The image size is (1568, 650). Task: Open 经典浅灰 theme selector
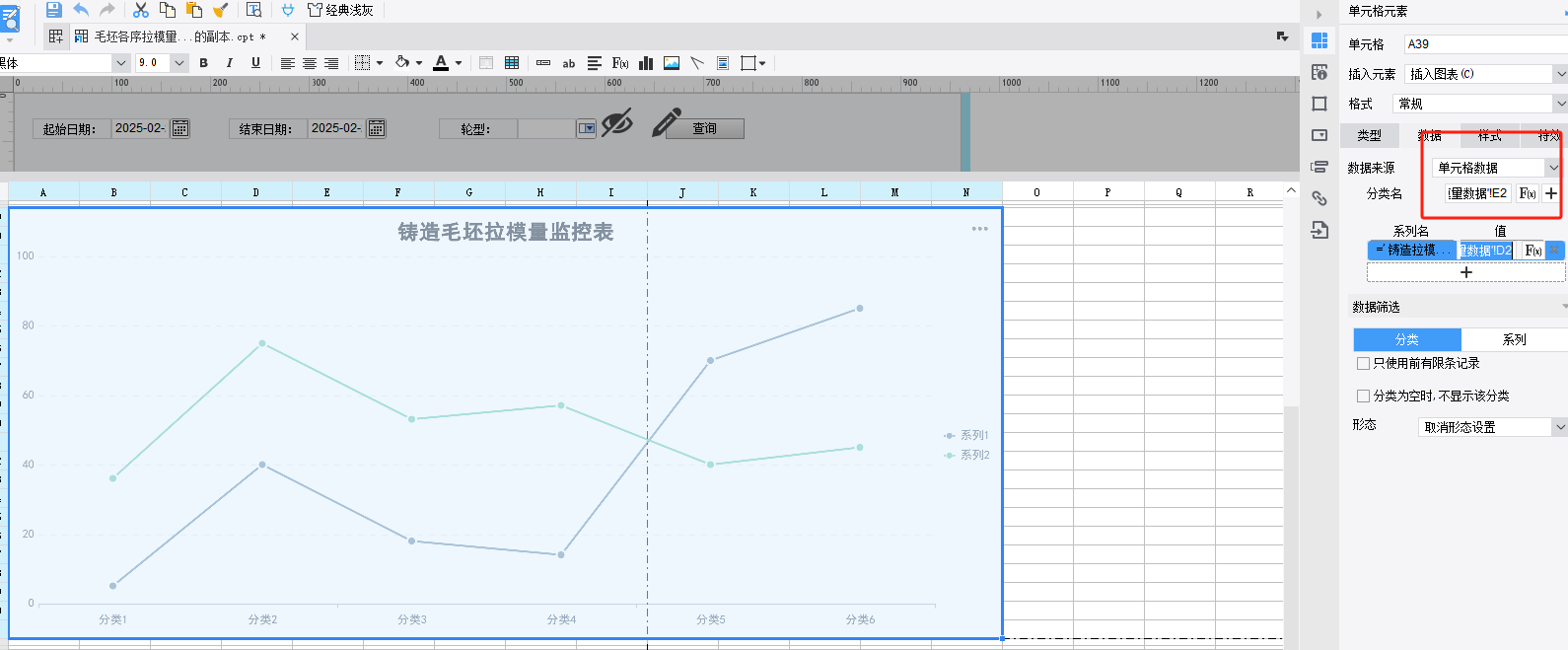[x=340, y=10]
